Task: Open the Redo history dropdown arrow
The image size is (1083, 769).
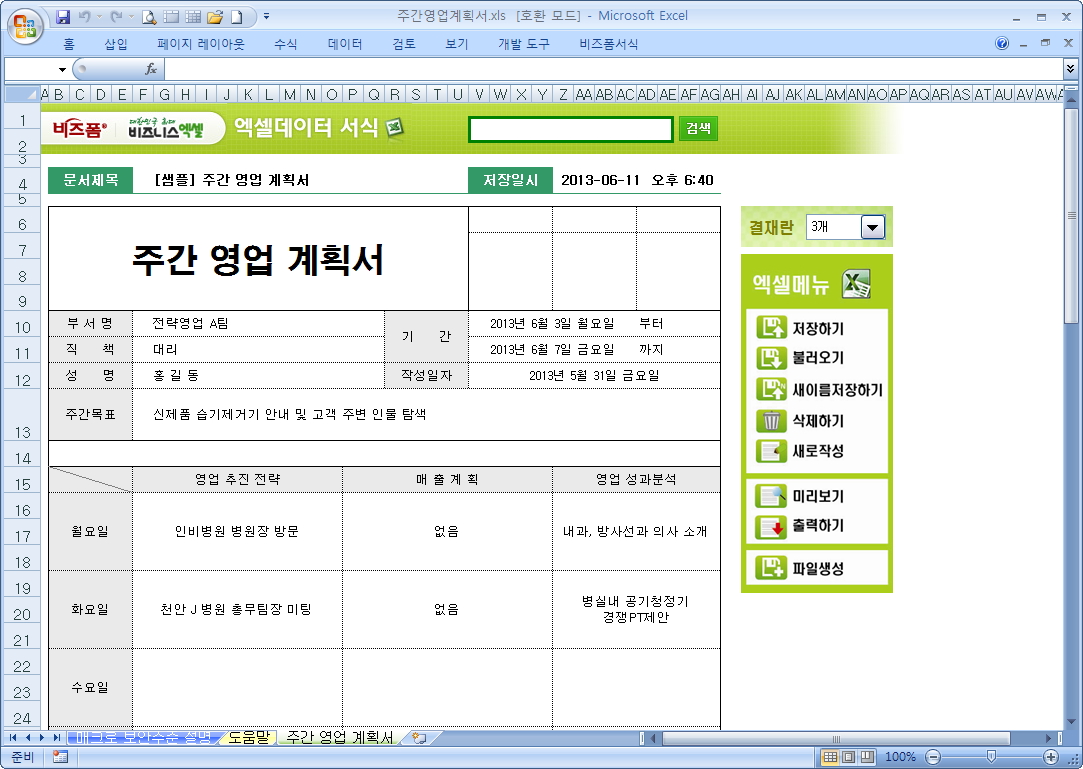Action: point(131,17)
